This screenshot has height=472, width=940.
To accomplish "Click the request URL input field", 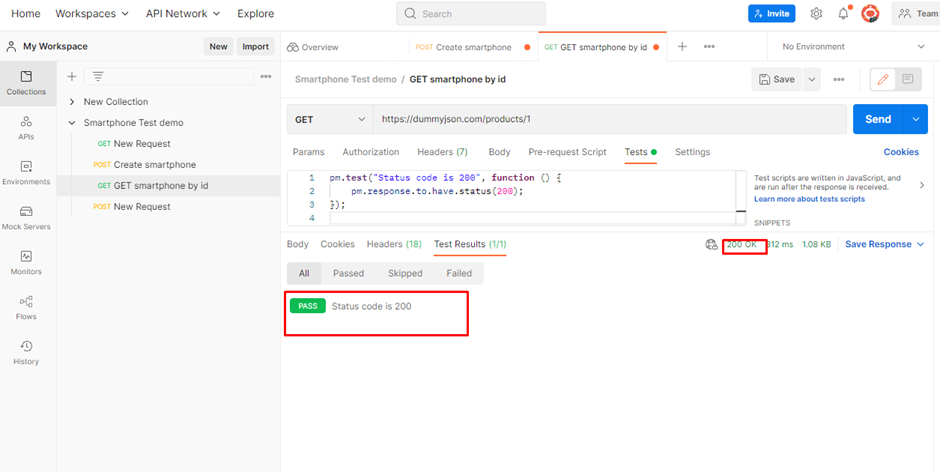I will click(x=610, y=119).
